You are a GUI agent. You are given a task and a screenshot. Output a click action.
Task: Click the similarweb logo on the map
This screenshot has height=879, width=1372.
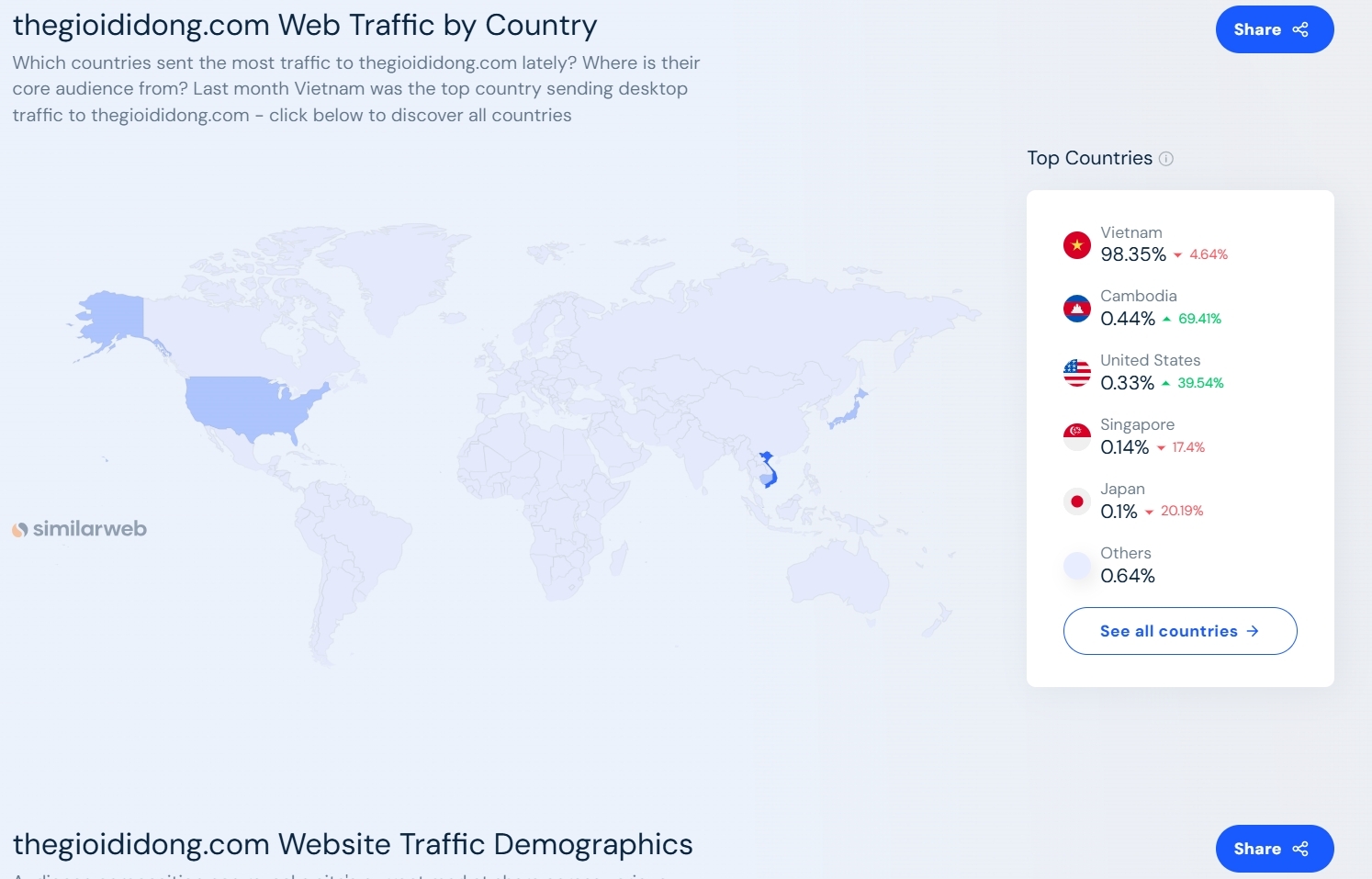click(x=79, y=529)
